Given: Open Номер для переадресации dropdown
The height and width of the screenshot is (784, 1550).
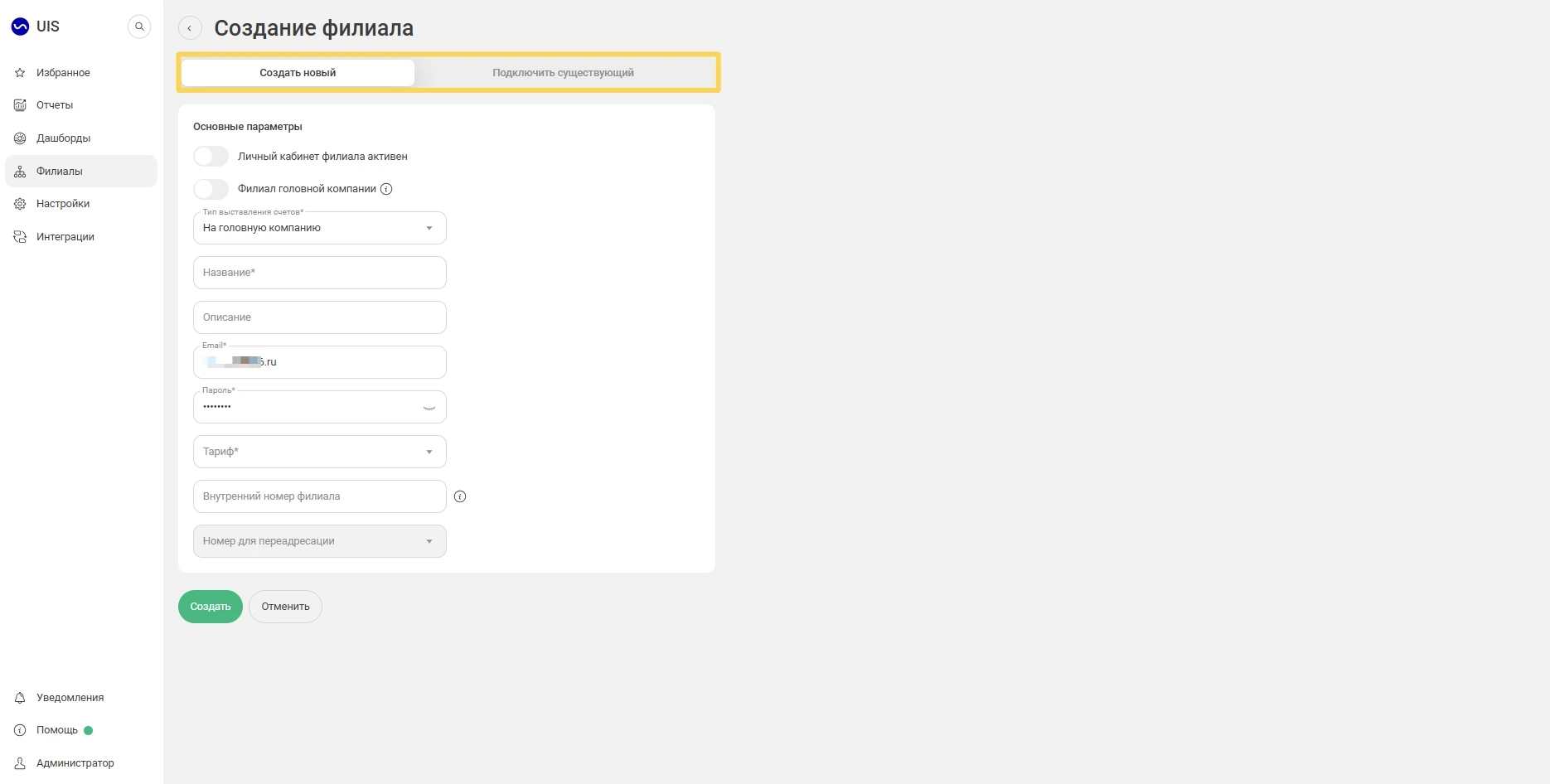Looking at the screenshot, I should coord(320,541).
